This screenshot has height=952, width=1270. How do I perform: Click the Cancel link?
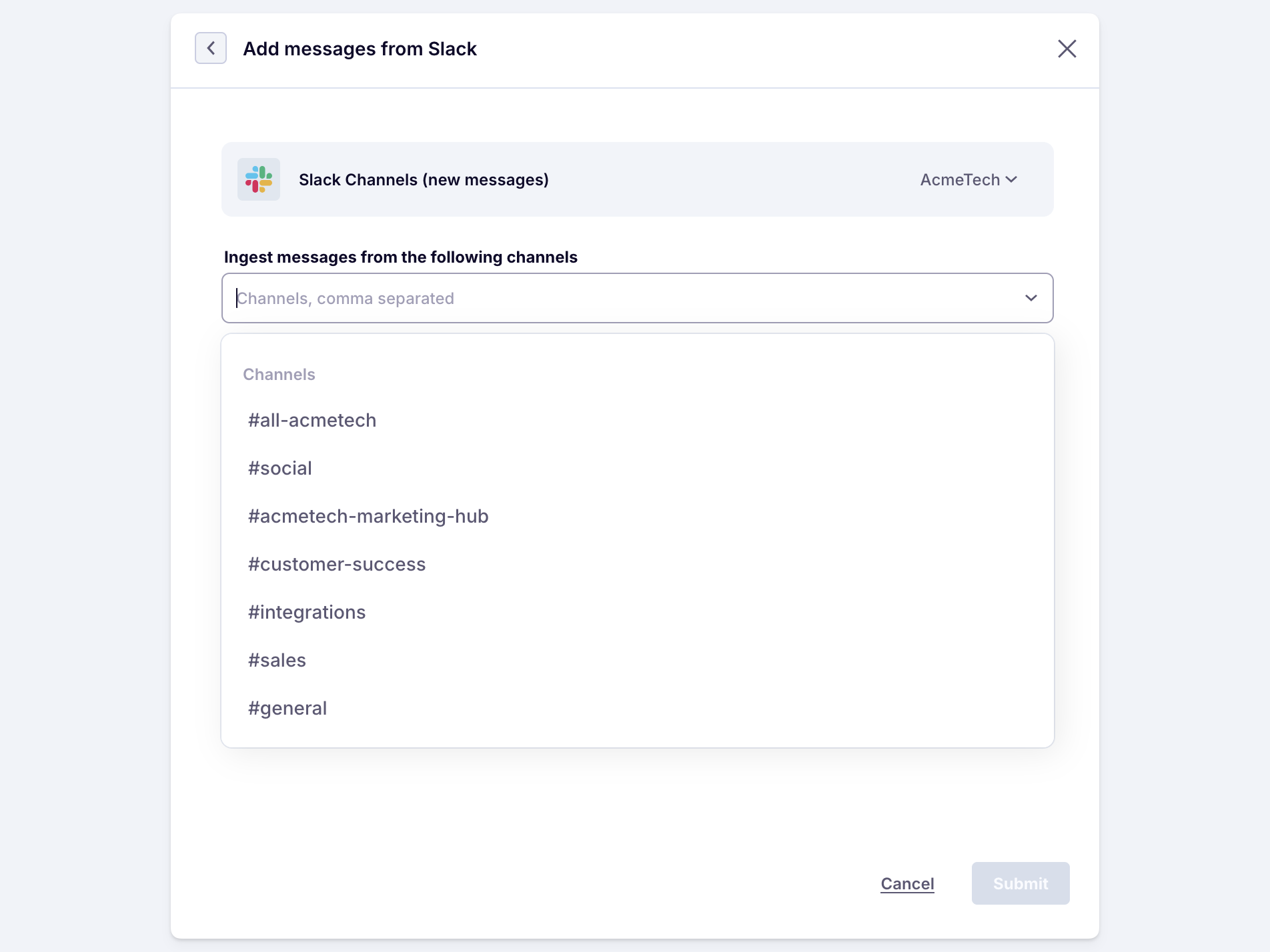point(907,883)
